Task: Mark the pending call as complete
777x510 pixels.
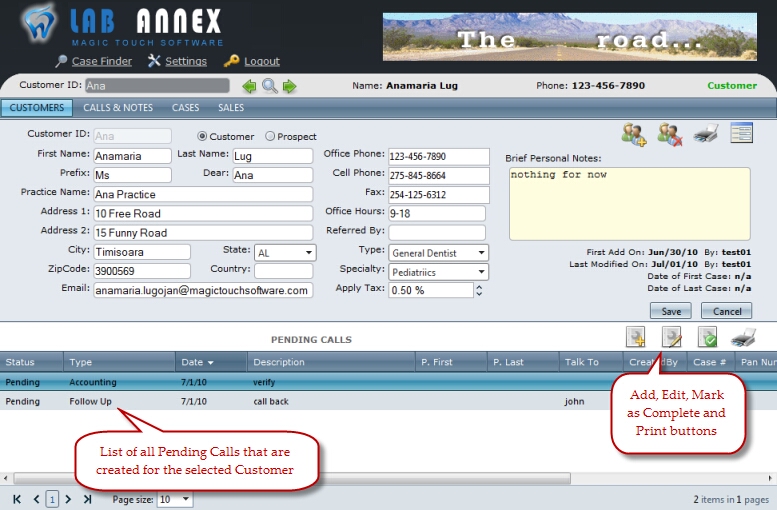Action: tap(708, 337)
